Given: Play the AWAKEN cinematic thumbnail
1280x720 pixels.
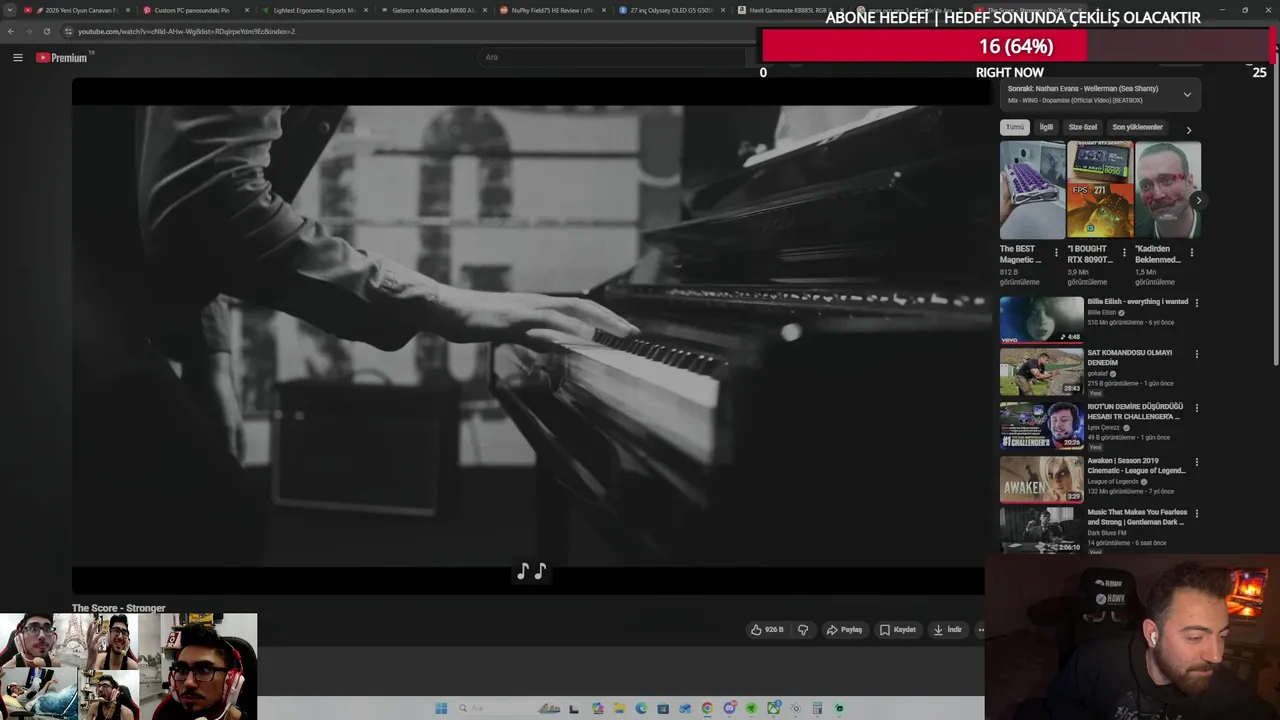Looking at the screenshot, I should pyautogui.click(x=1041, y=479).
